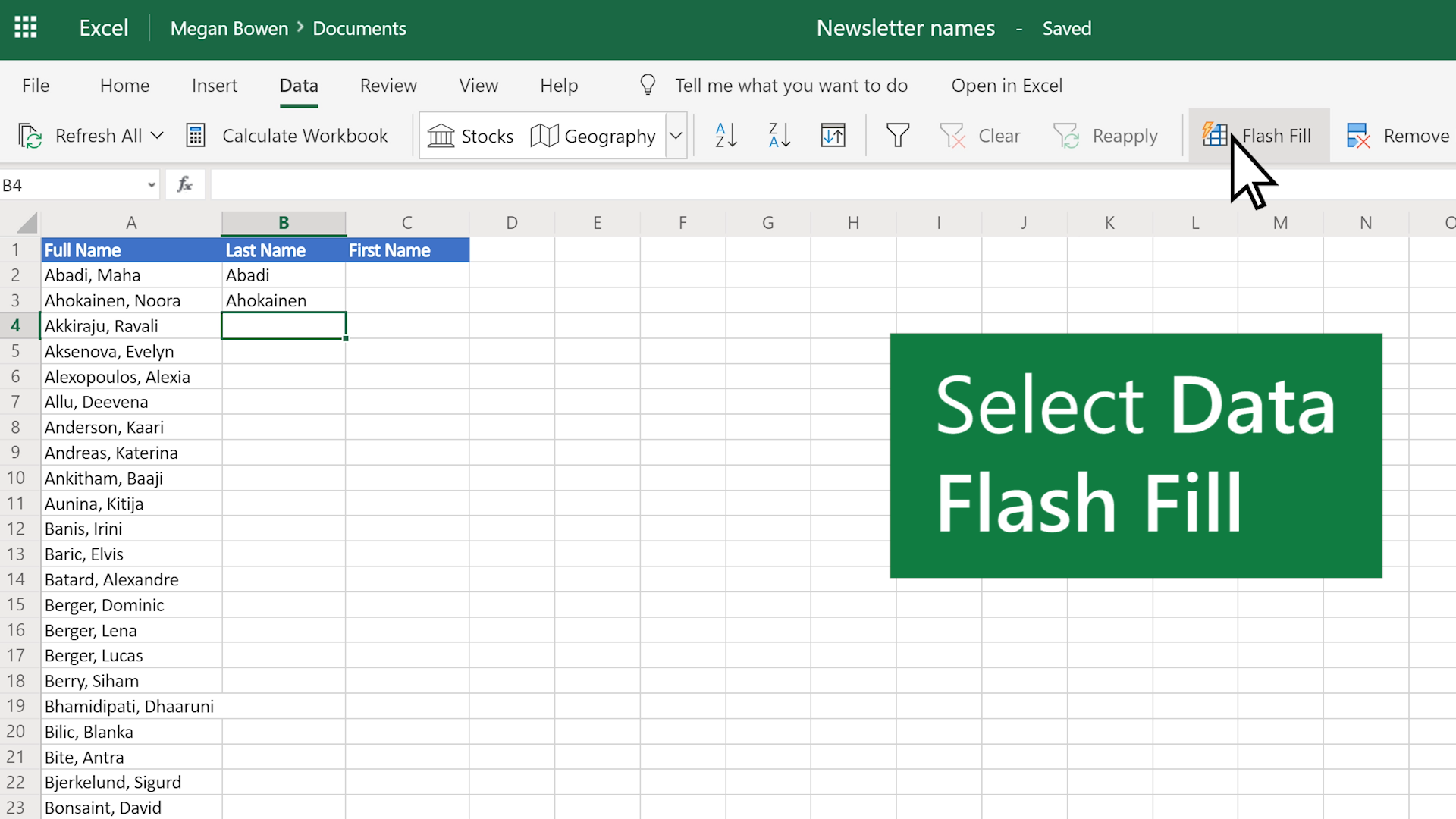Expand the data types gallery chevron

click(x=675, y=135)
